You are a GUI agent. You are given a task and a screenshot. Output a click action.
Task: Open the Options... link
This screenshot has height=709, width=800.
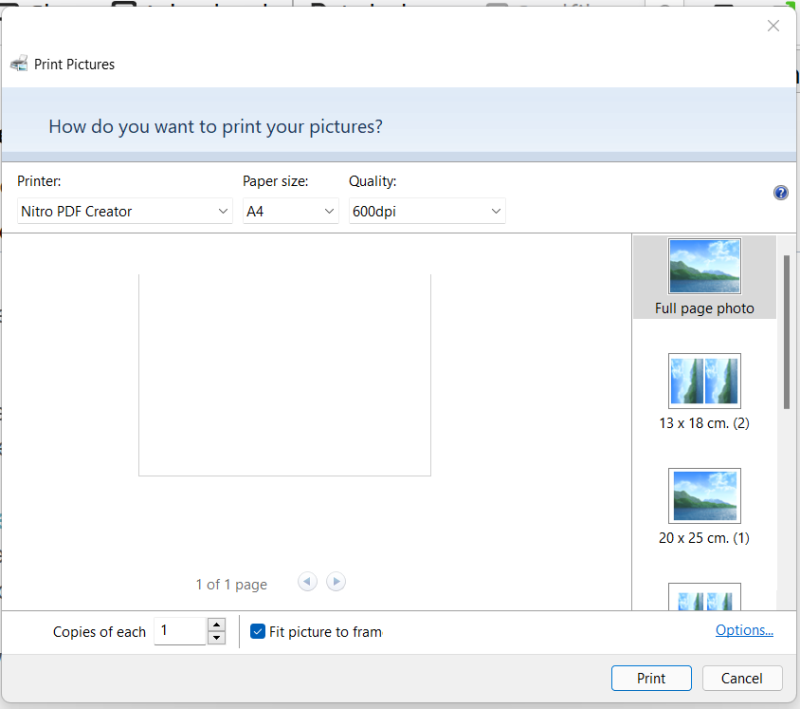pos(744,630)
